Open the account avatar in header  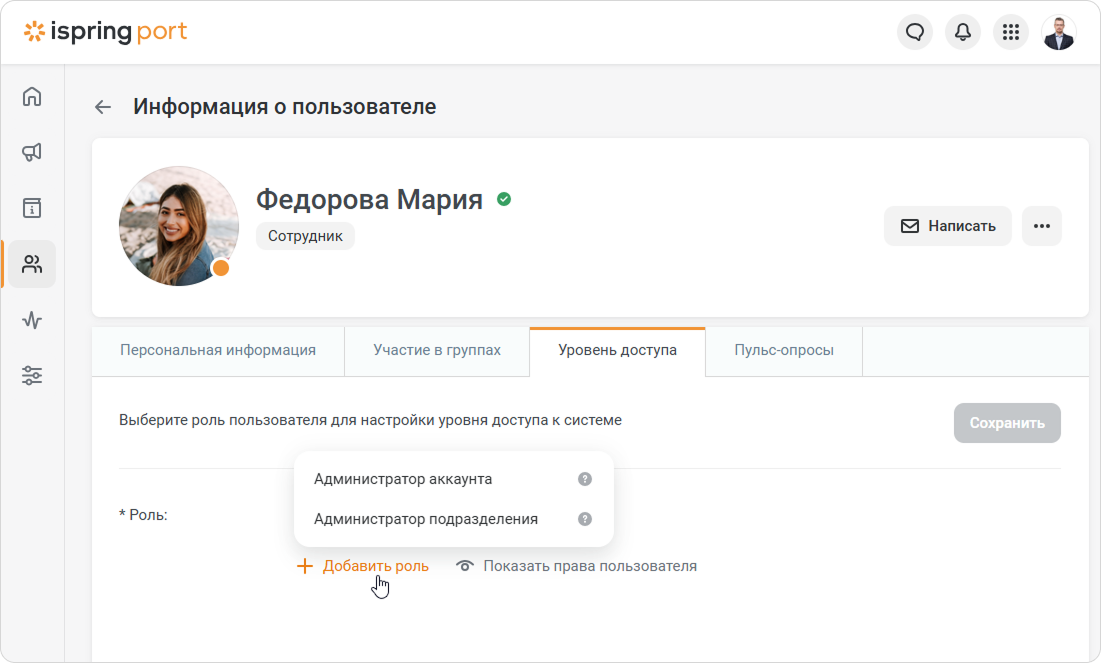[x=1058, y=32]
